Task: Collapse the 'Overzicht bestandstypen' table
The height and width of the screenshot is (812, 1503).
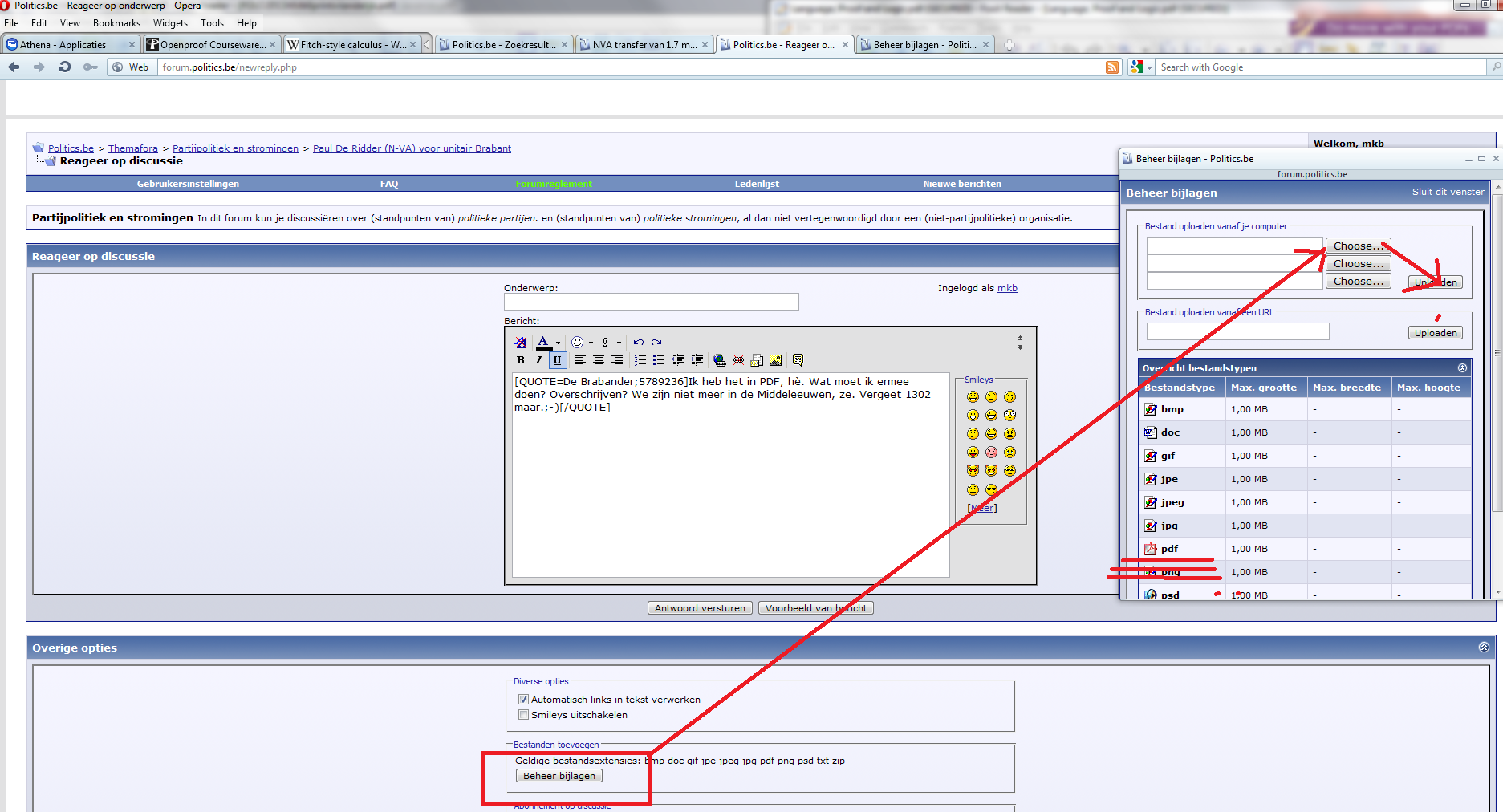Action: point(1462,368)
